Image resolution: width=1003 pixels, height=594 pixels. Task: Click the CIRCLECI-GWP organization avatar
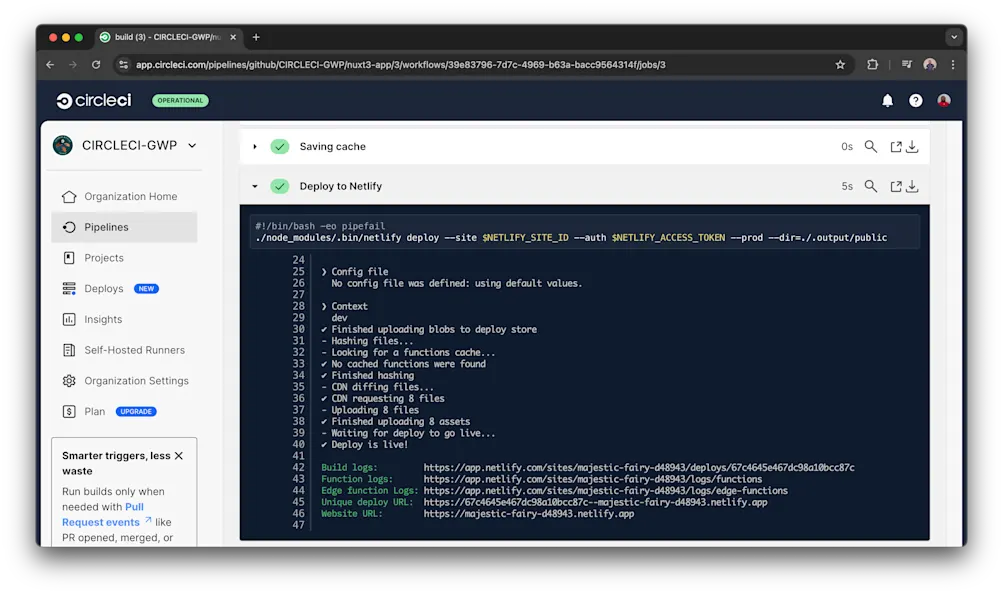click(63, 145)
